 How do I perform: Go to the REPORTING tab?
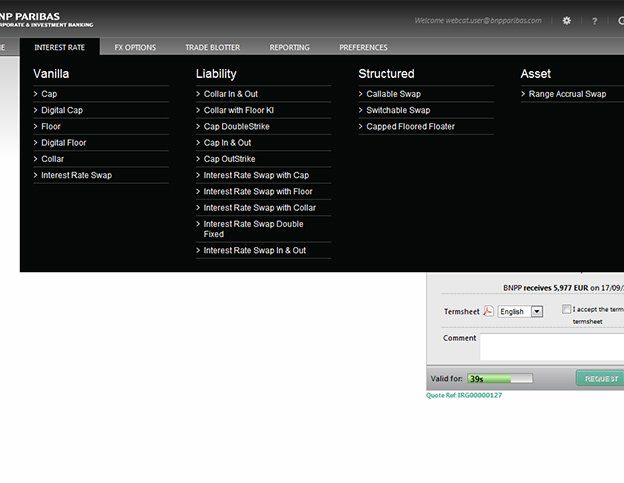(289, 47)
